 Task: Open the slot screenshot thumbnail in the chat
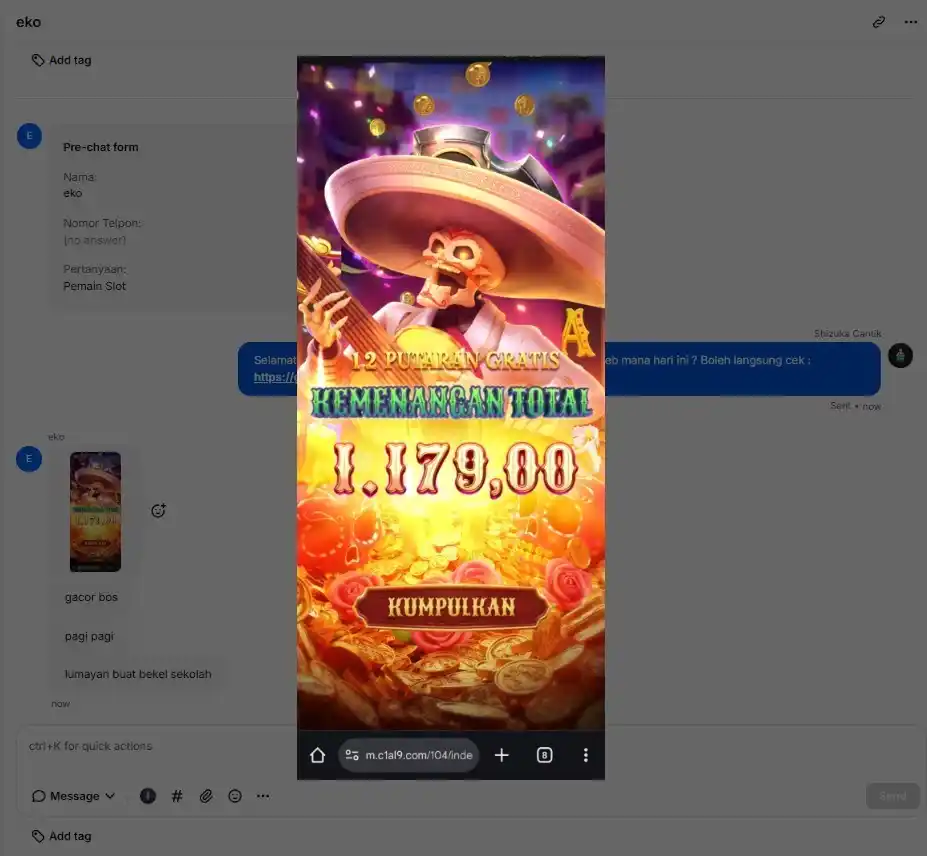95,511
